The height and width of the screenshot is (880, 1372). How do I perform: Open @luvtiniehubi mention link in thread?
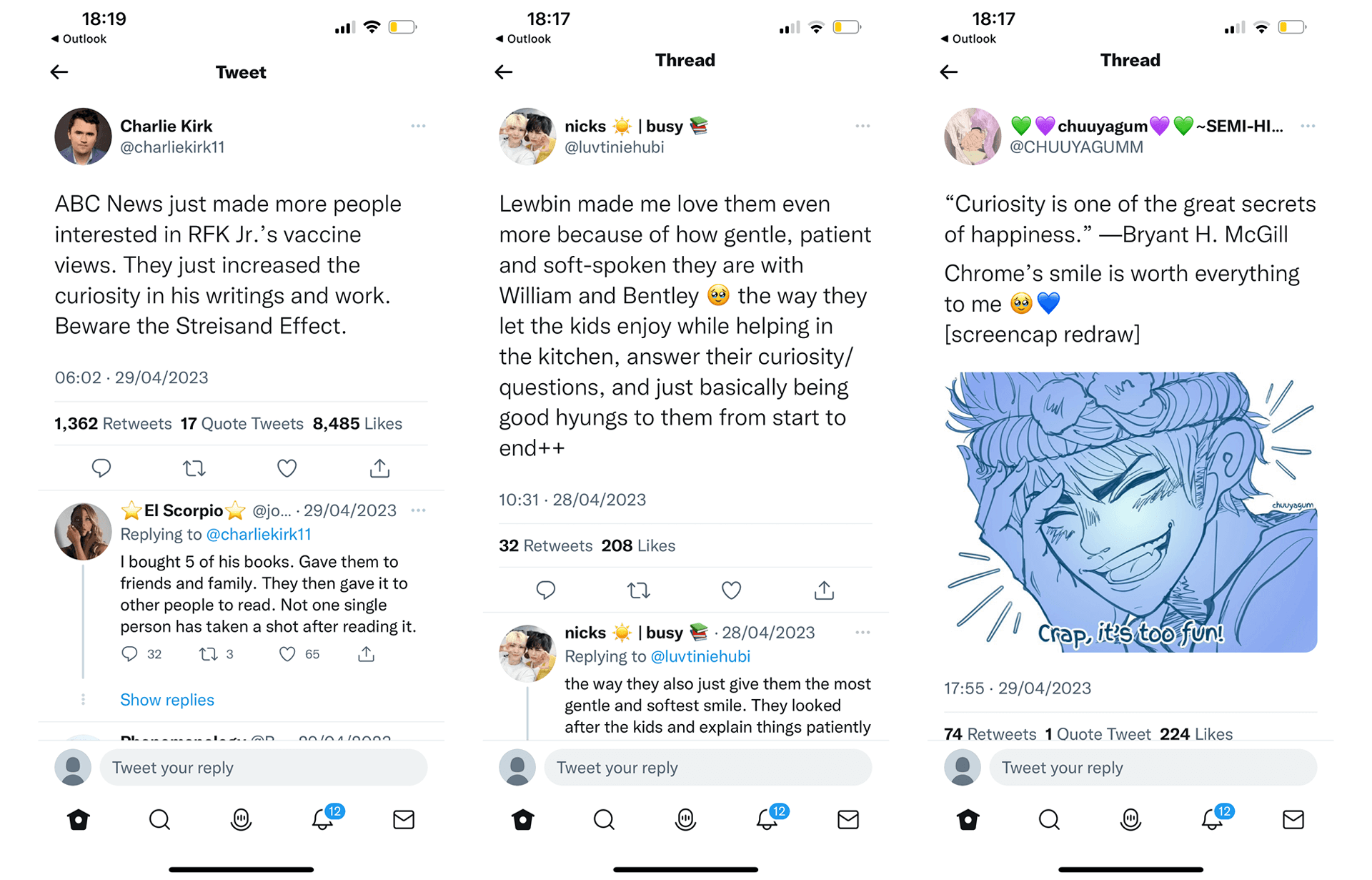click(700, 656)
